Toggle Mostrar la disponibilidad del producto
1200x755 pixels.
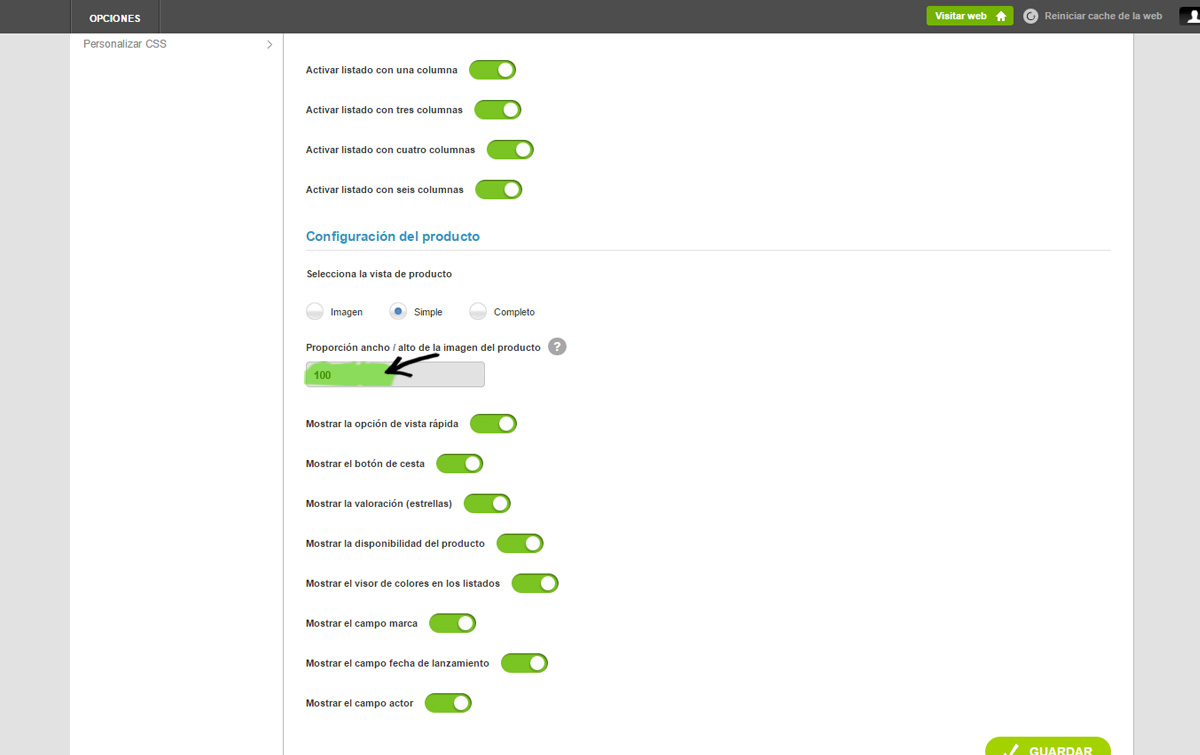click(x=520, y=544)
